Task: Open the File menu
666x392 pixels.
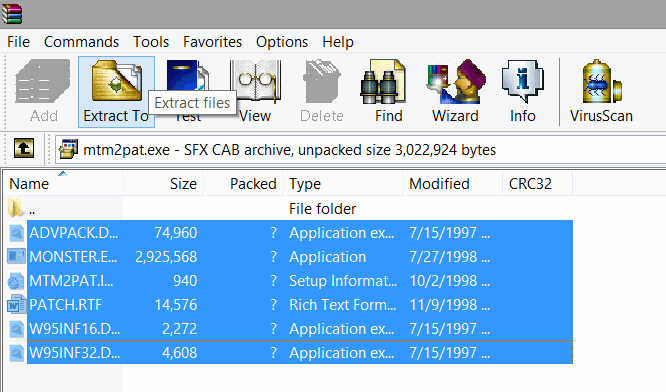Action: tap(18, 42)
